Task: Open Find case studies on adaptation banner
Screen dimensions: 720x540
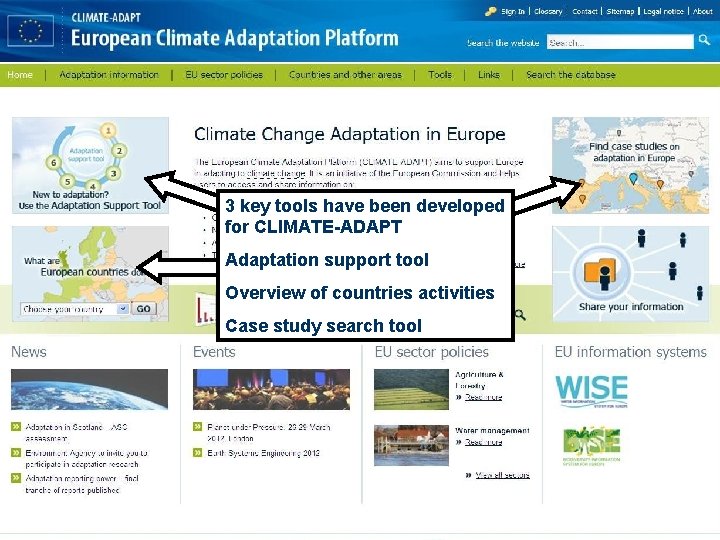Action: click(x=630, y=165)
